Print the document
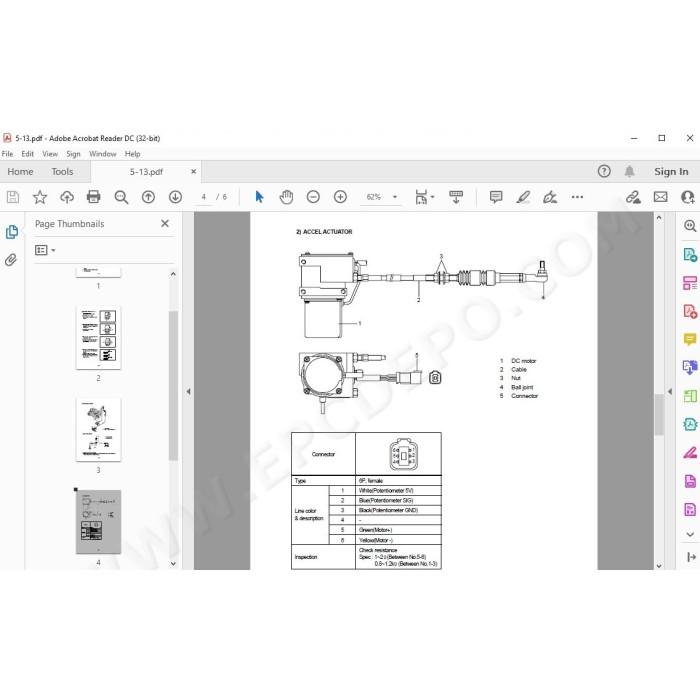700x700 pixels. (x=93, y=197)
